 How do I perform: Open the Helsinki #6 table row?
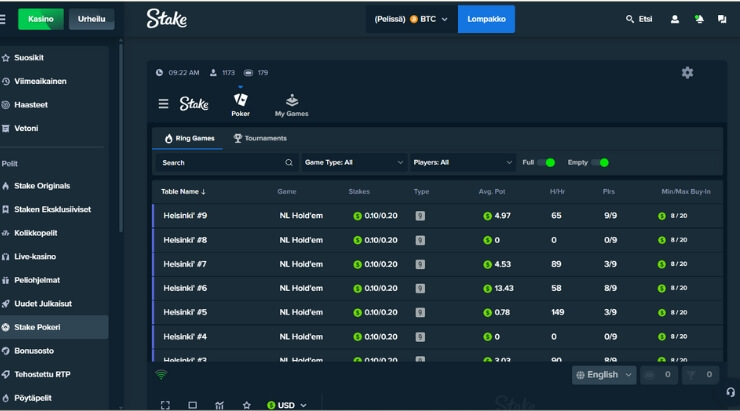click(437, 288)
